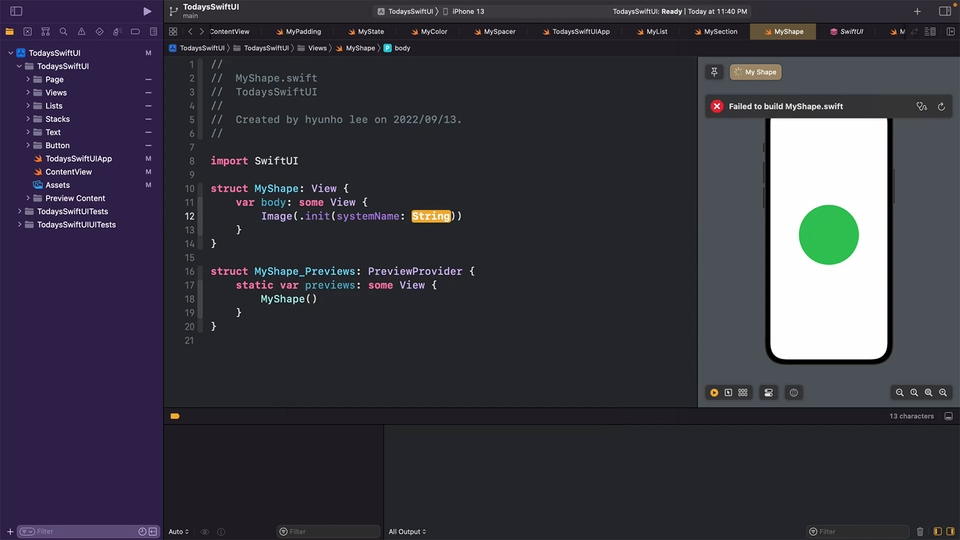Select the TodaysSwiftUI scheme
The height and width of the screenshot is (540, 960).
[x=405, y=12]
